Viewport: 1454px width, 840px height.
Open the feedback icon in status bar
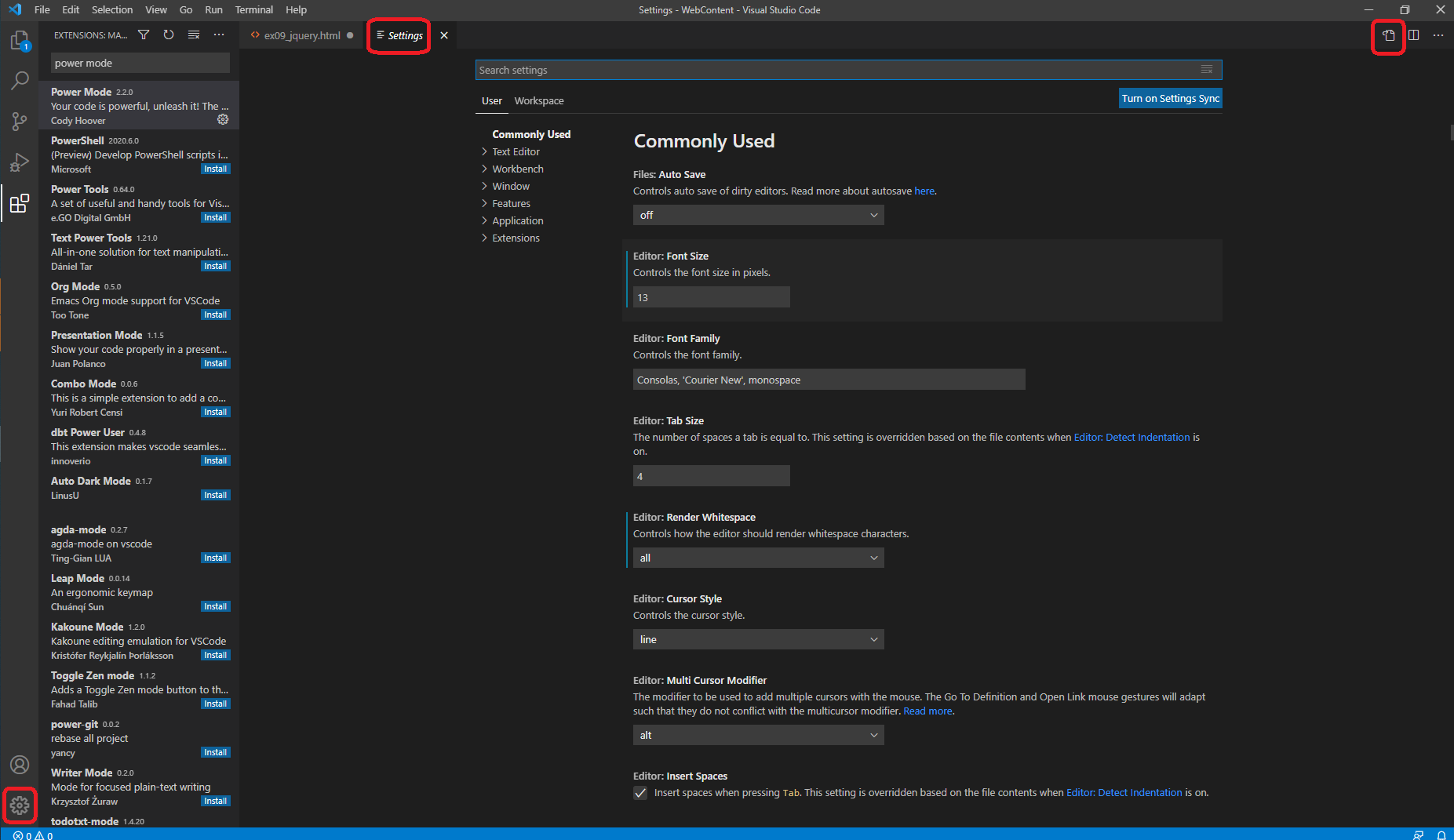[1418, 835]
